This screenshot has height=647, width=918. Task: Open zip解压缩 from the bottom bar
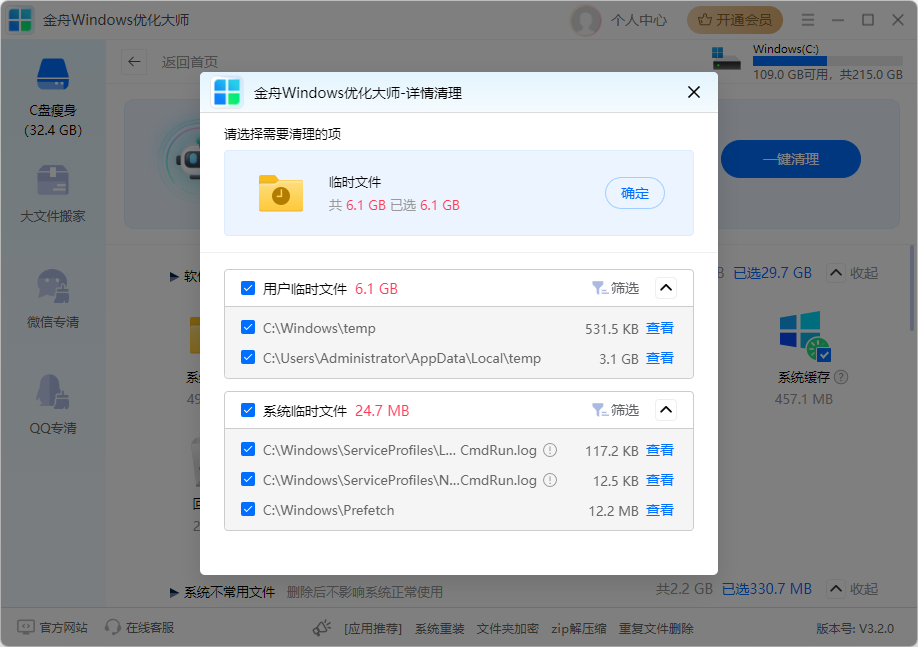point(578,628)
